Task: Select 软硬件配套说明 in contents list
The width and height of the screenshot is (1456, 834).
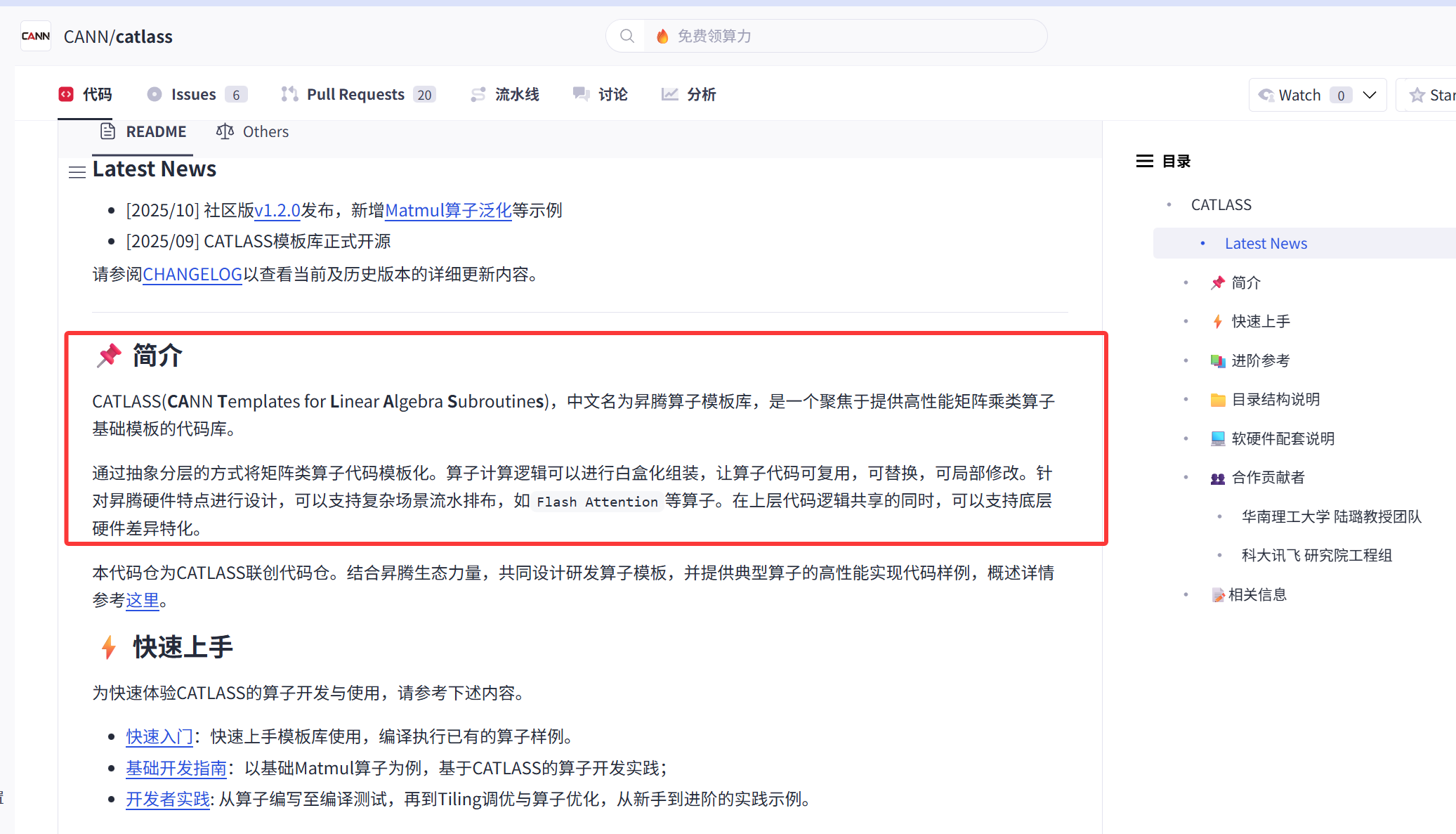Action: coord(1283,438)
